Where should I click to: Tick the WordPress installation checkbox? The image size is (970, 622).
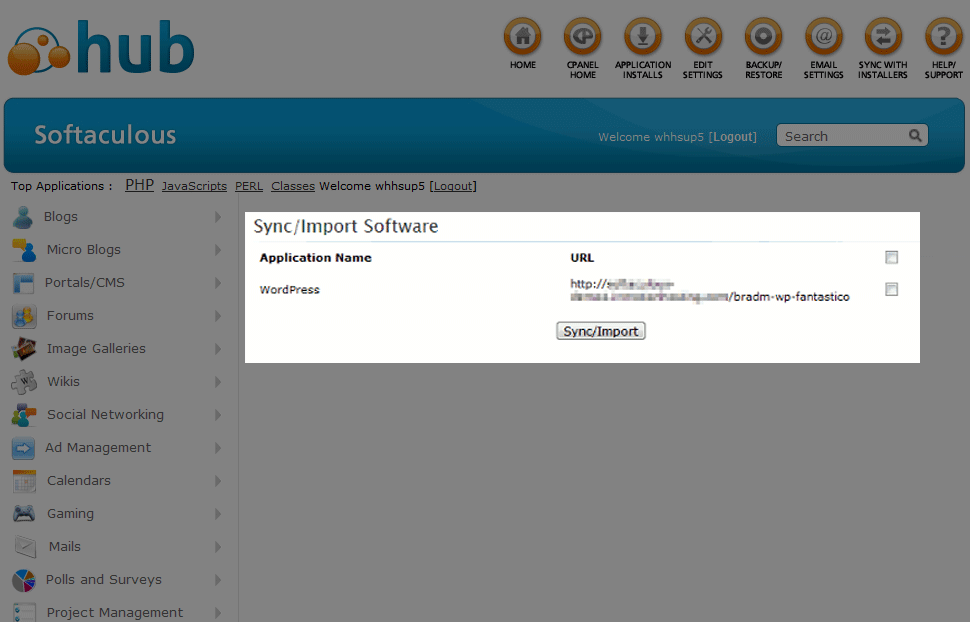click(891, 290)
